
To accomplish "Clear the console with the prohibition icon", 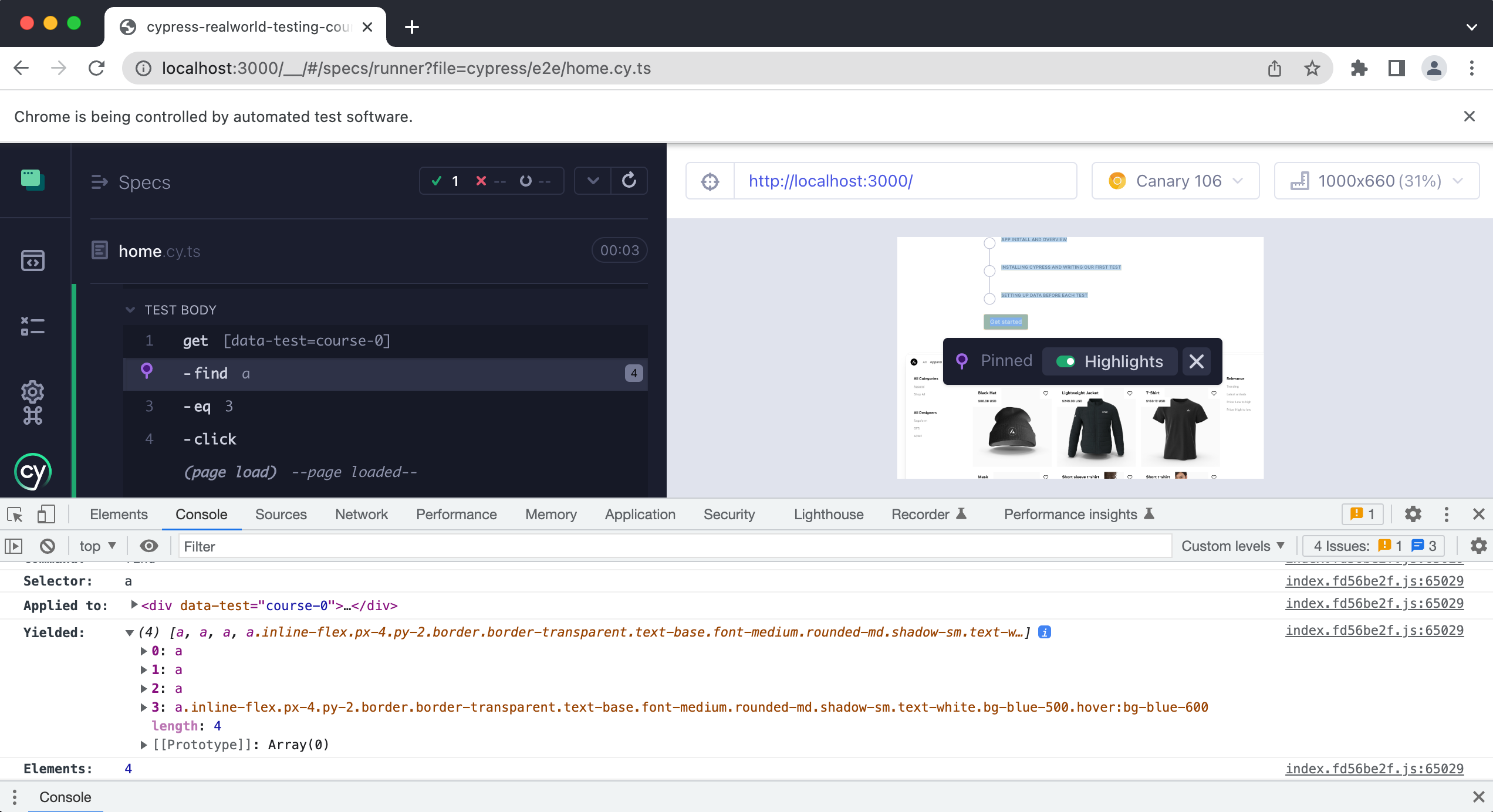I will point(47,546).
